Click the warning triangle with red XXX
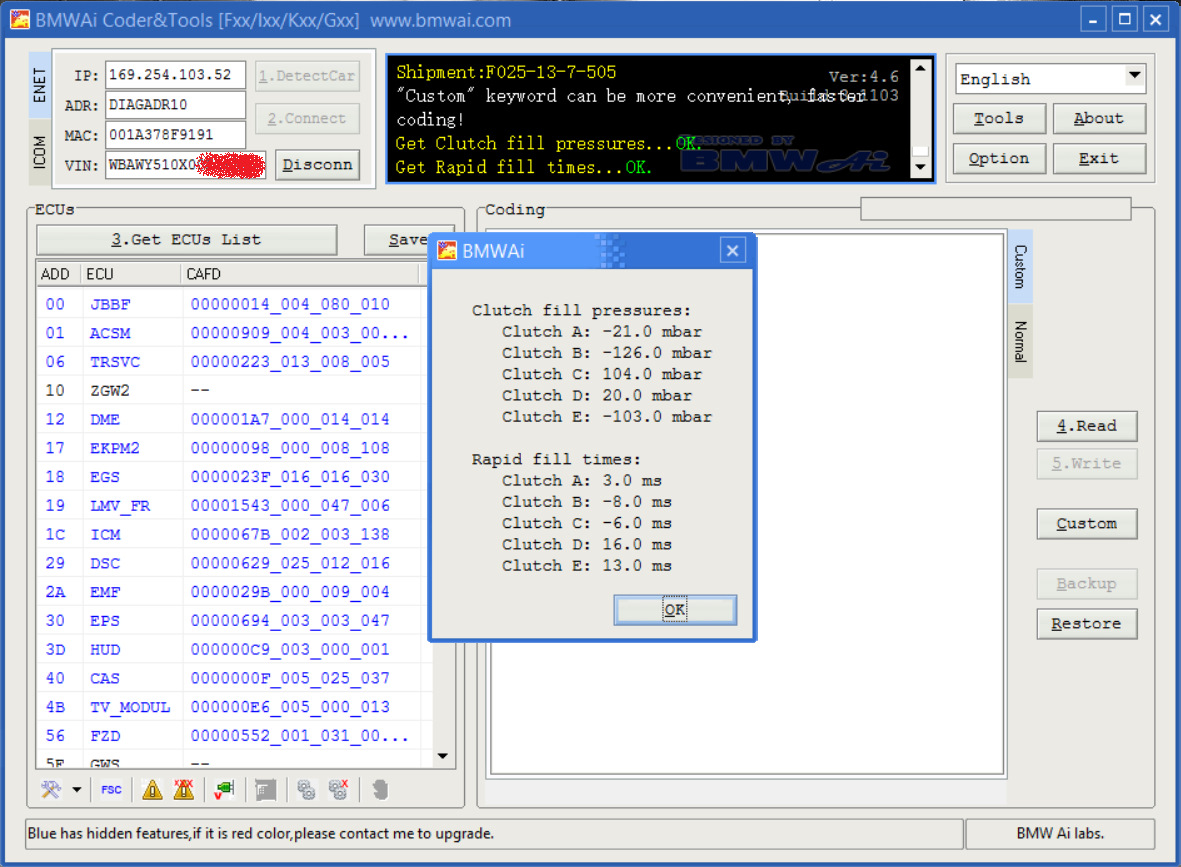The width and height of the screenshot is (1181, 867). click(184, 789)
